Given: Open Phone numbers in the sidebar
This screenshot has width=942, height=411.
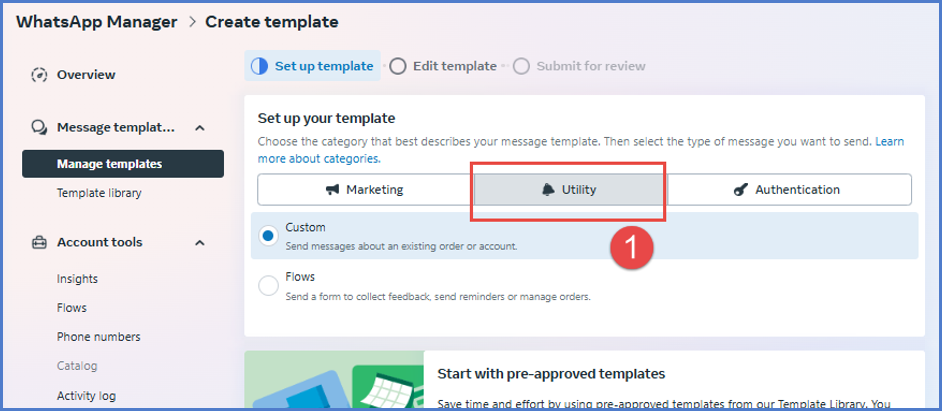Looking at the screenshot, I should pyautogui.click(x=98, y=337).
